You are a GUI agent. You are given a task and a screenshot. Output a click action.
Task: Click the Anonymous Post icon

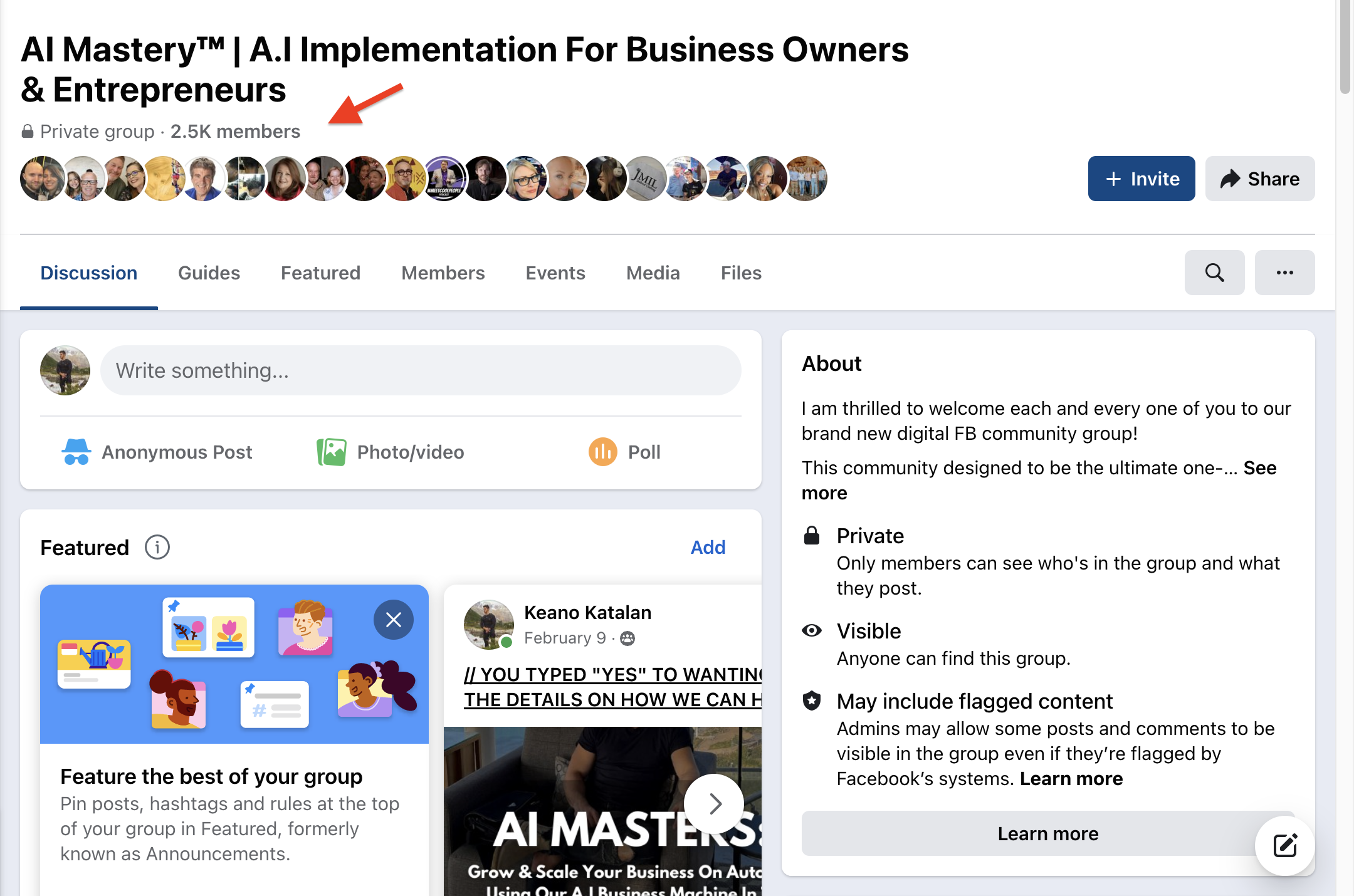click(76, 452)
